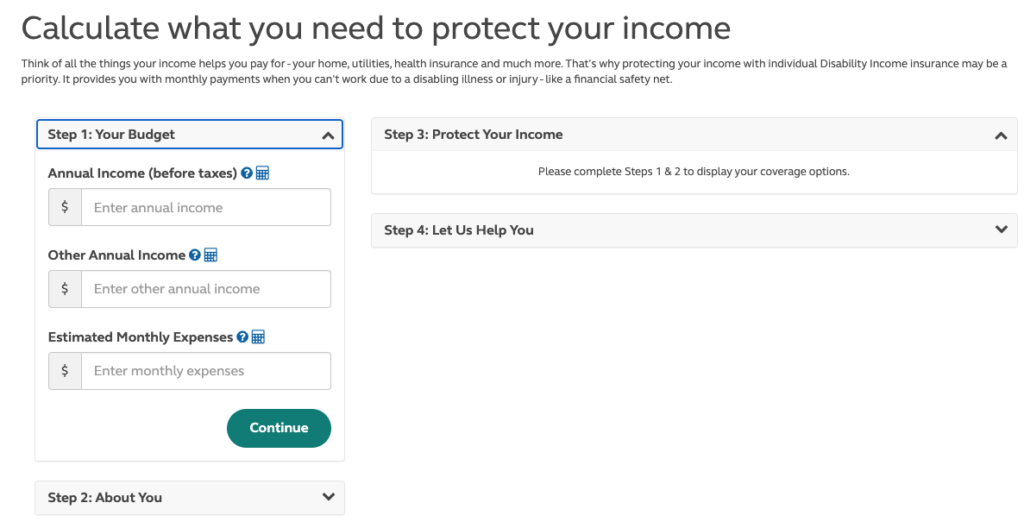
Task: Open the Step 2: About You header
Action: pyautogui.click(x=189, y=498)
